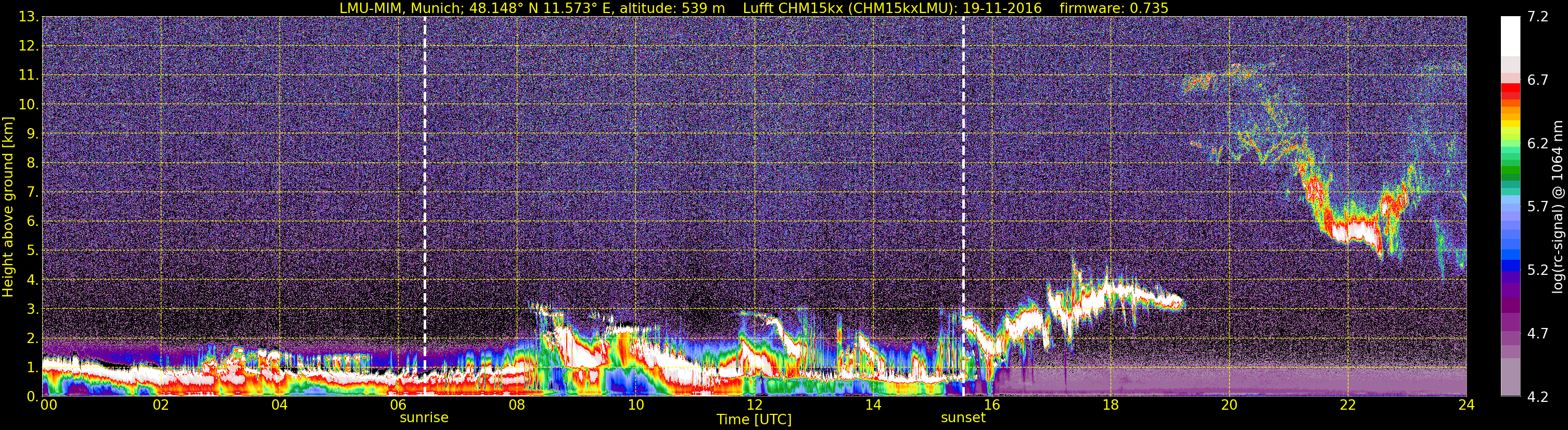Click the blue band of the colorbar

point(1510,265)
